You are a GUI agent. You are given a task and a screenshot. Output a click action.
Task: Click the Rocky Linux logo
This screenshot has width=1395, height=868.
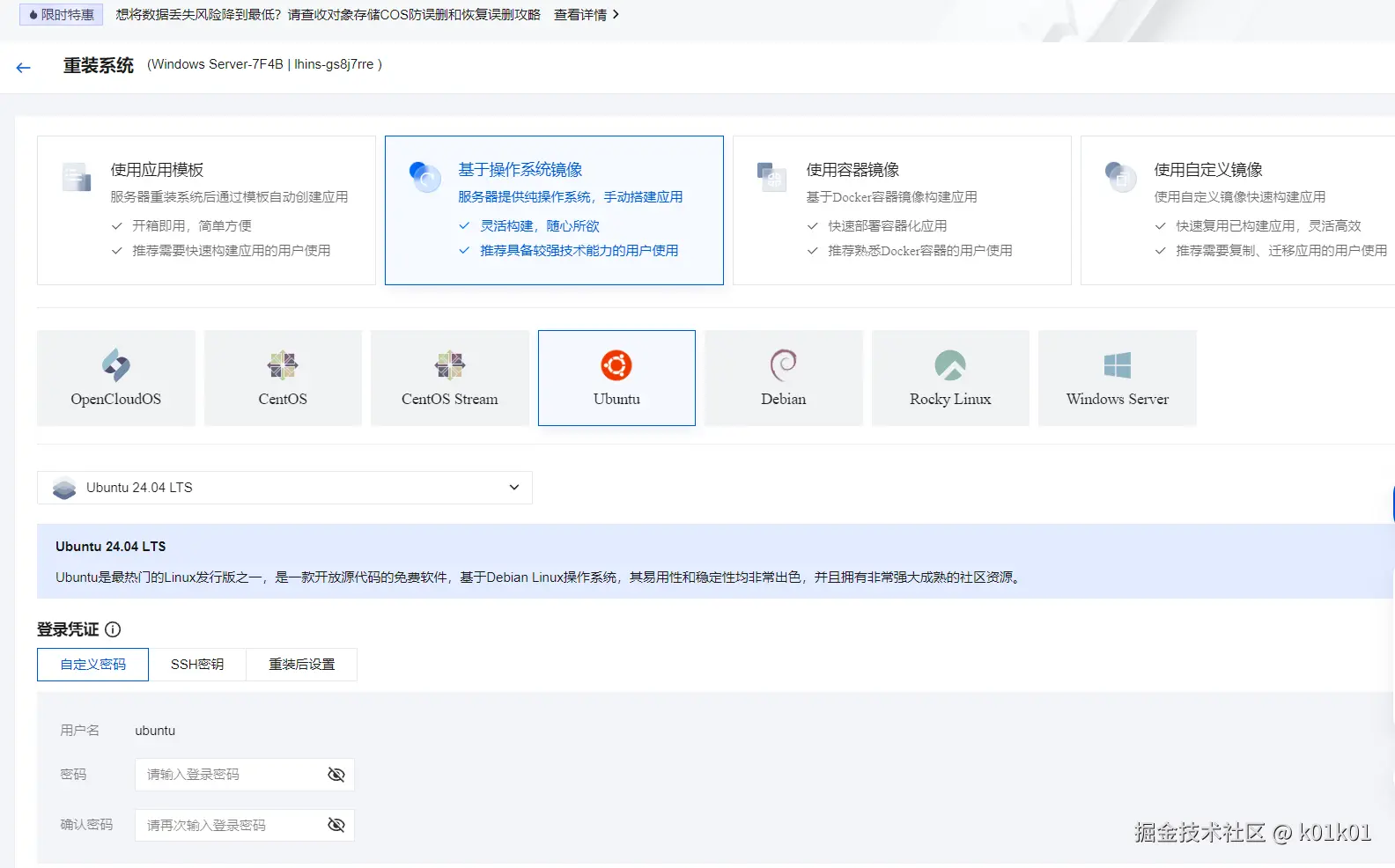(x=950, y=364)
